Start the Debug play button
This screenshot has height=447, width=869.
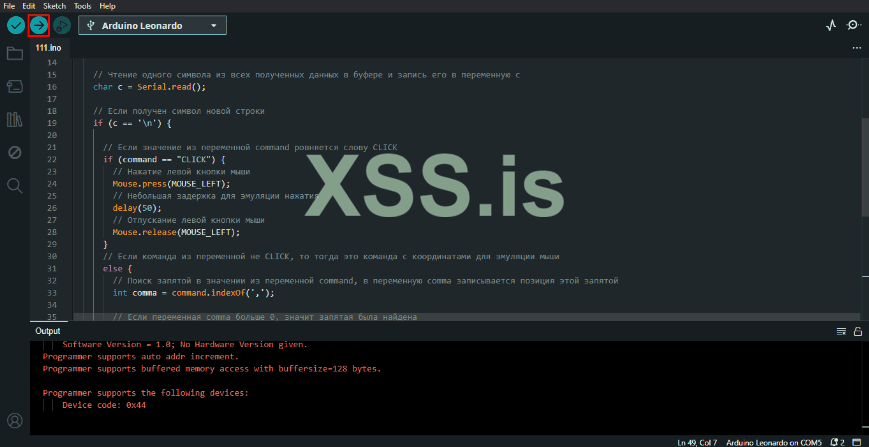[x=62, y=25]
